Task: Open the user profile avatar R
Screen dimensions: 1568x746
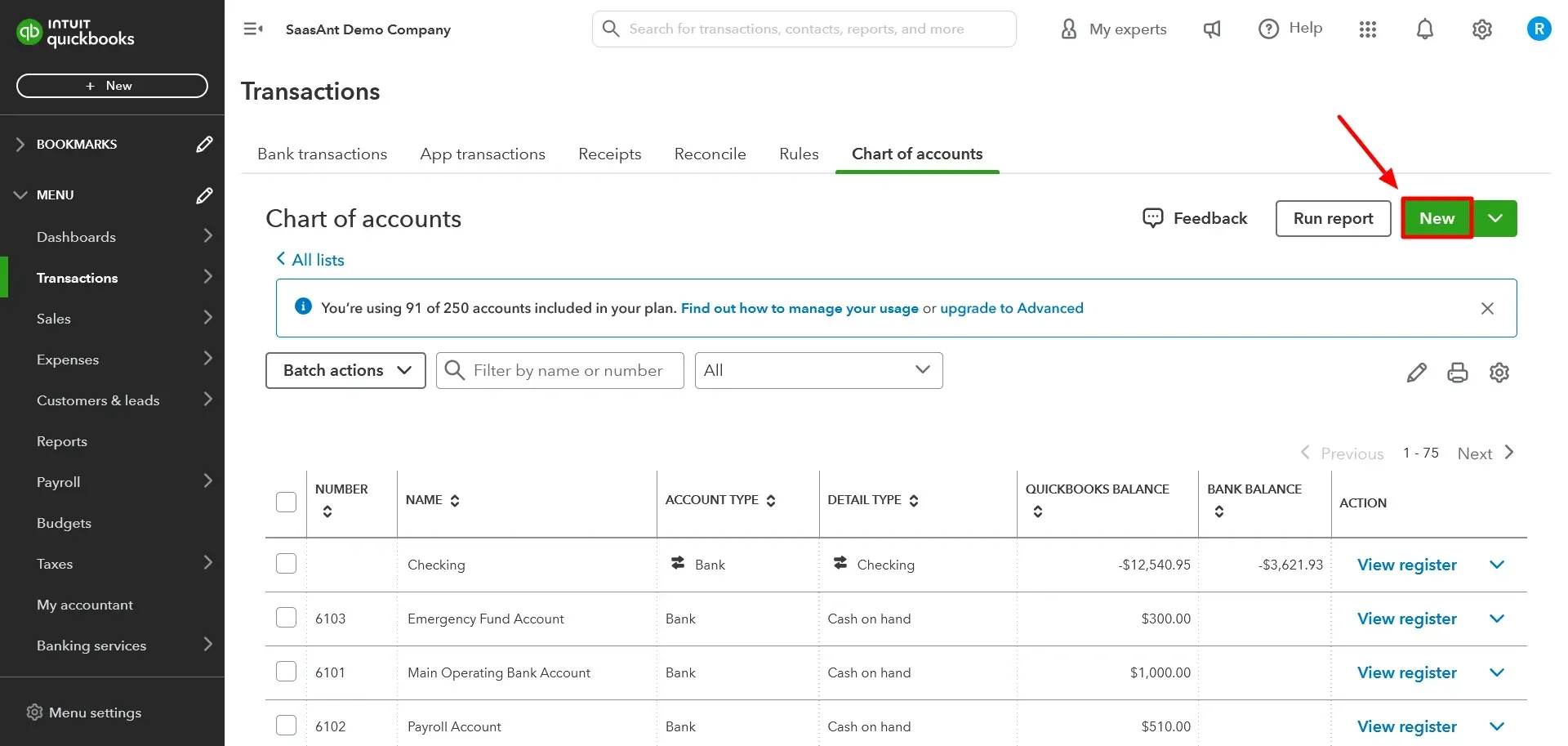Action: pyautogui.click(x=1539, y=29)
